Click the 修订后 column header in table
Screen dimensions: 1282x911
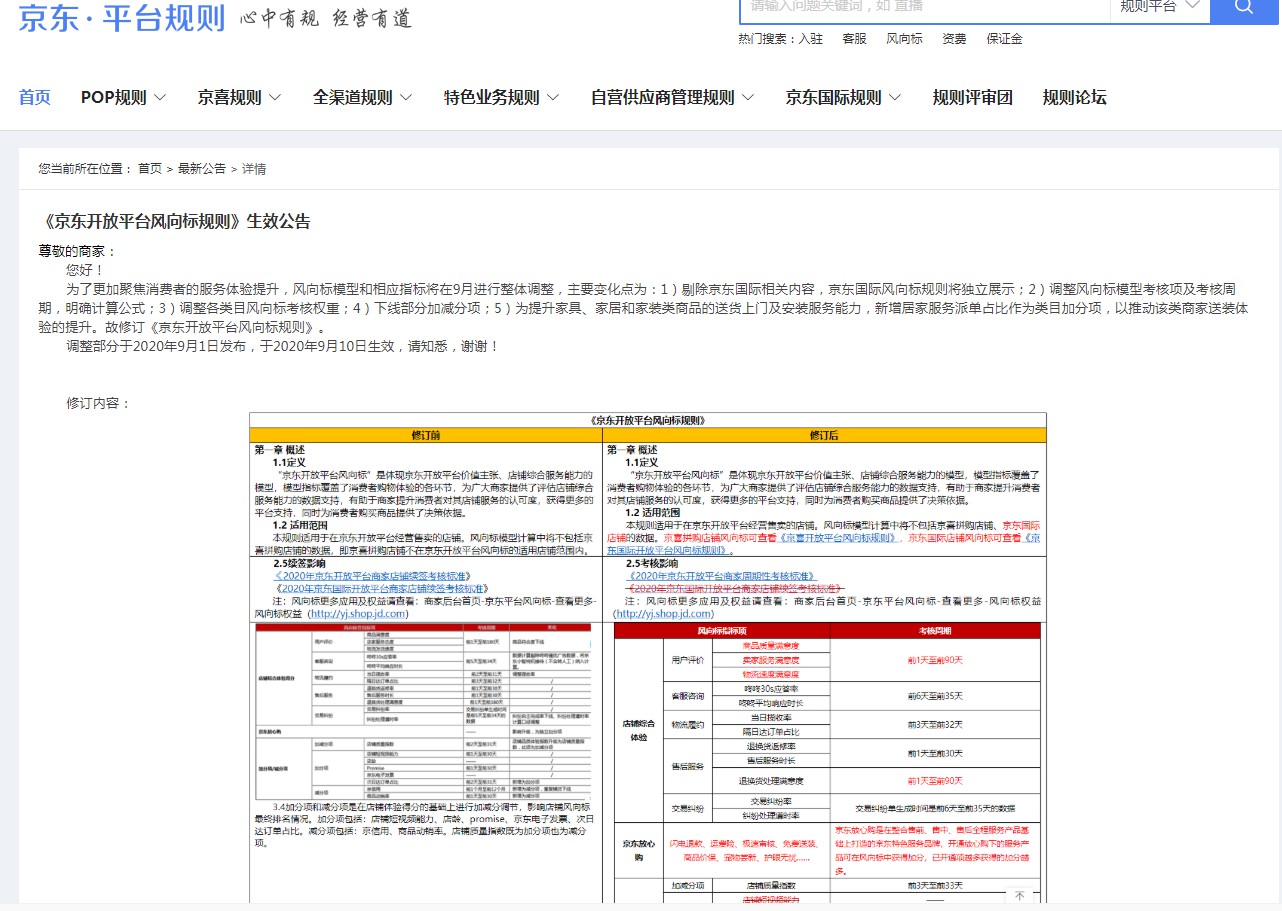pyautogui.click(x=824, y=435)
